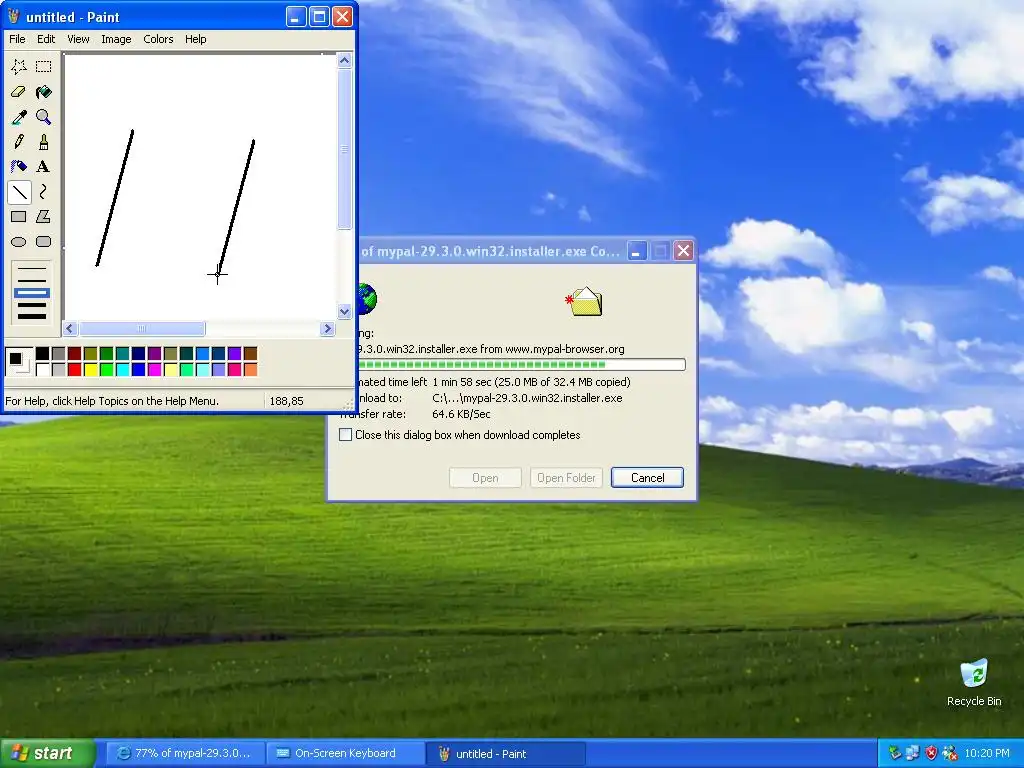Pick the Rounded Rectangle tool
The width and height of the screenshot is (1024, 768).
tap(44, 242)
